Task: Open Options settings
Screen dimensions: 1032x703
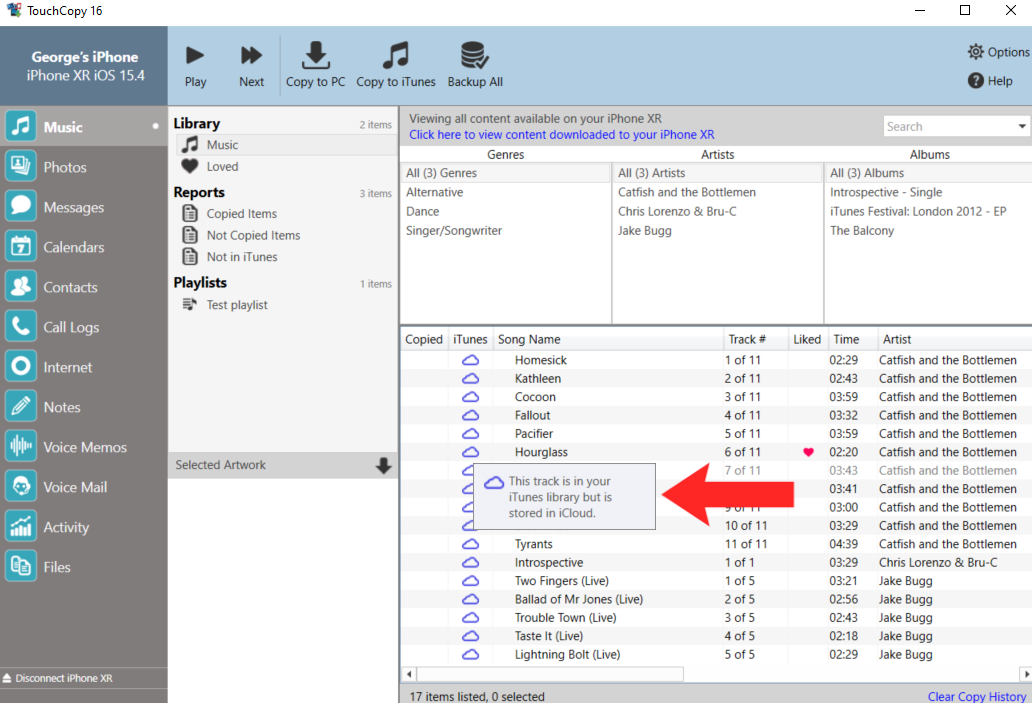Action: coord(998,51)
